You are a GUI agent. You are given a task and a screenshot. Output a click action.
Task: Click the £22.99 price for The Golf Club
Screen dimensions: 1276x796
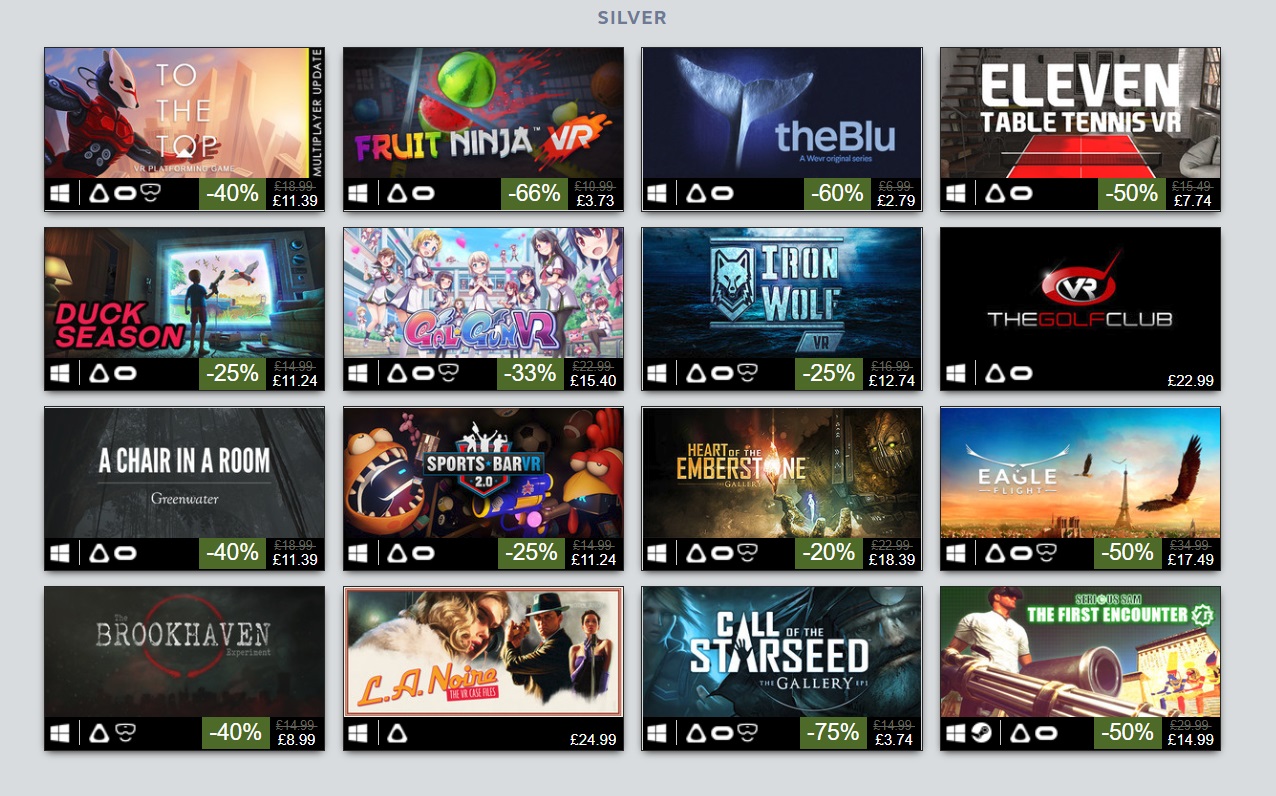[x=1190, y=380]
